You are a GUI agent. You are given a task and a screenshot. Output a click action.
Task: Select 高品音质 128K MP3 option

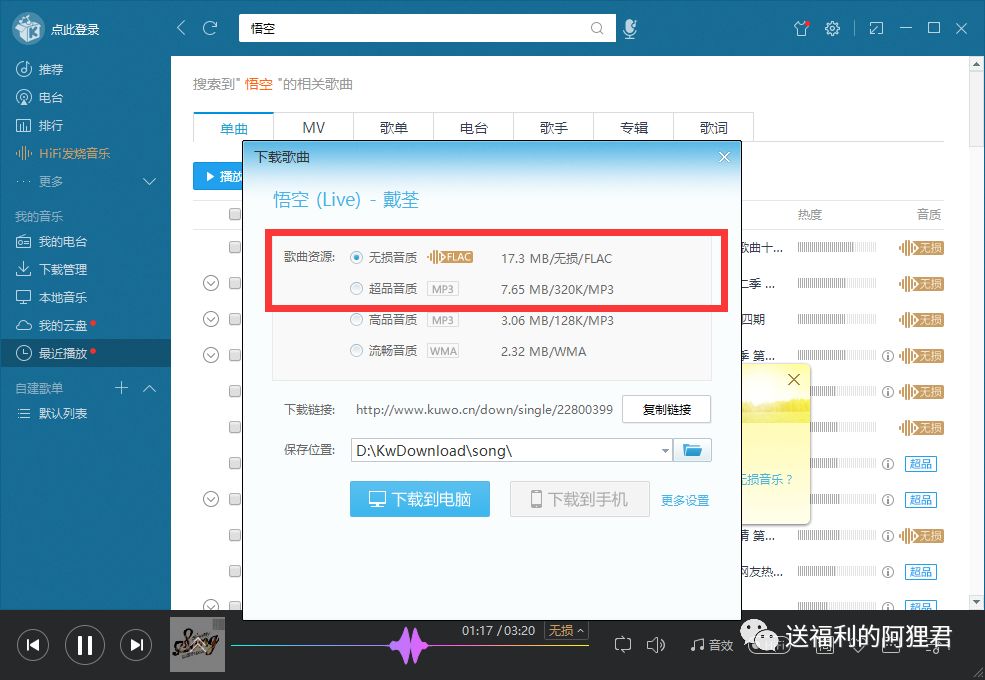coord(357,320)
